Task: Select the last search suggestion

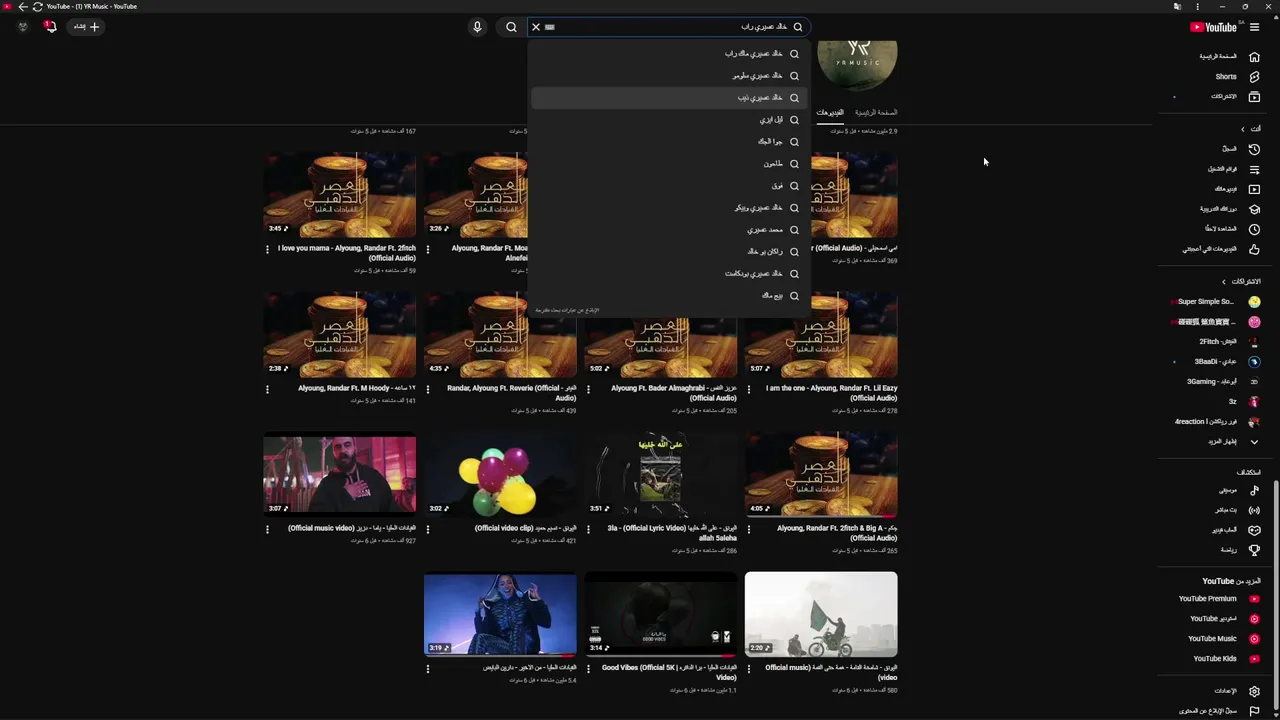Action: (x=668, y=296)
